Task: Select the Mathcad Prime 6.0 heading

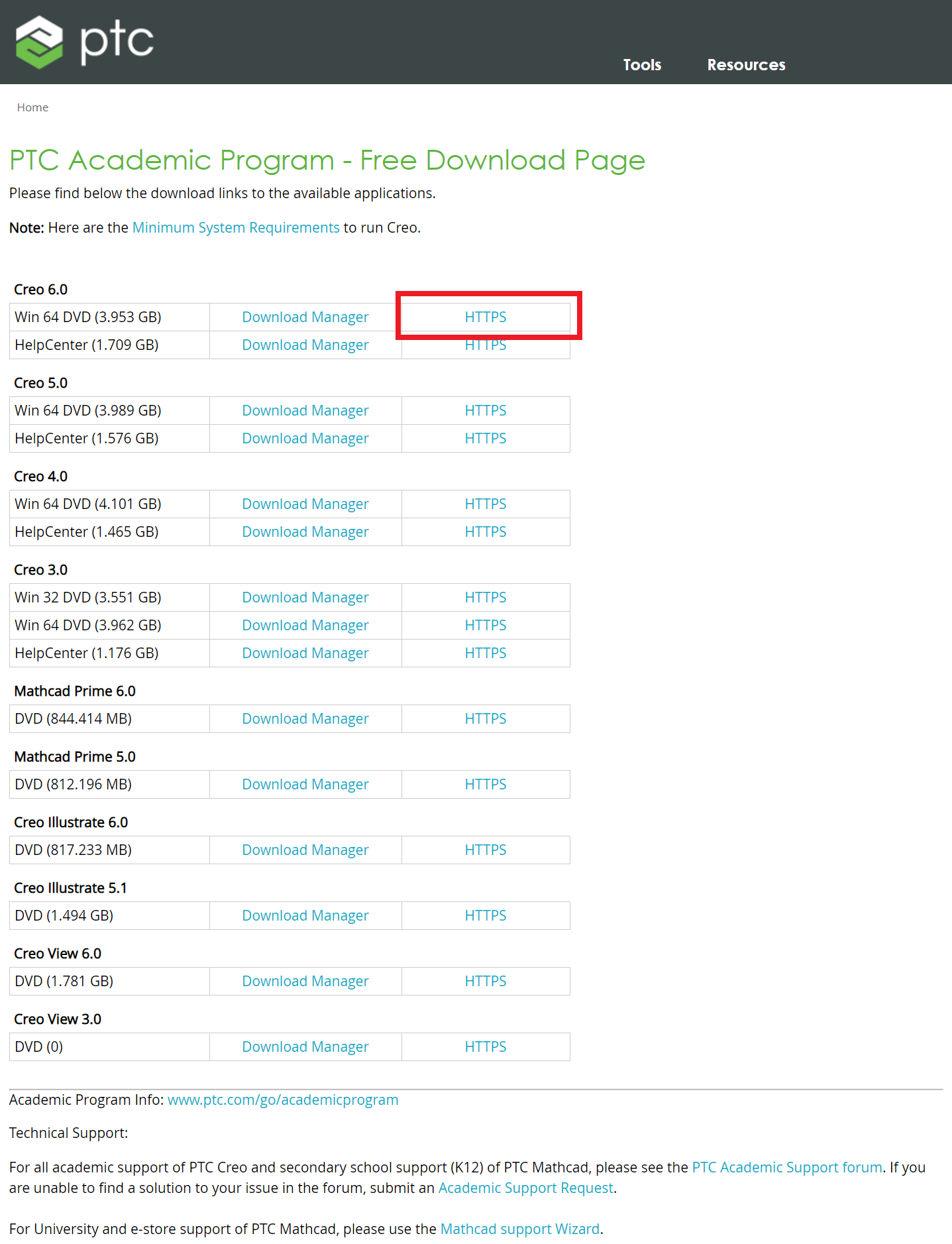Action: click(75, 691)
